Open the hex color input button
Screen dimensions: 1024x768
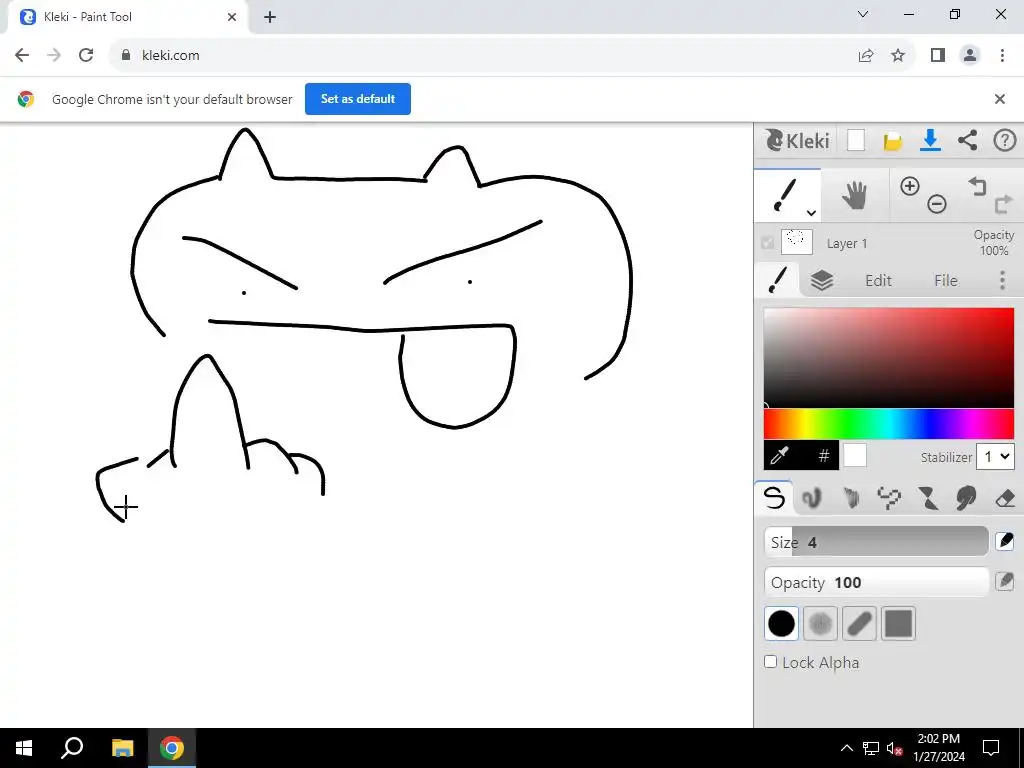coord(824,455)
